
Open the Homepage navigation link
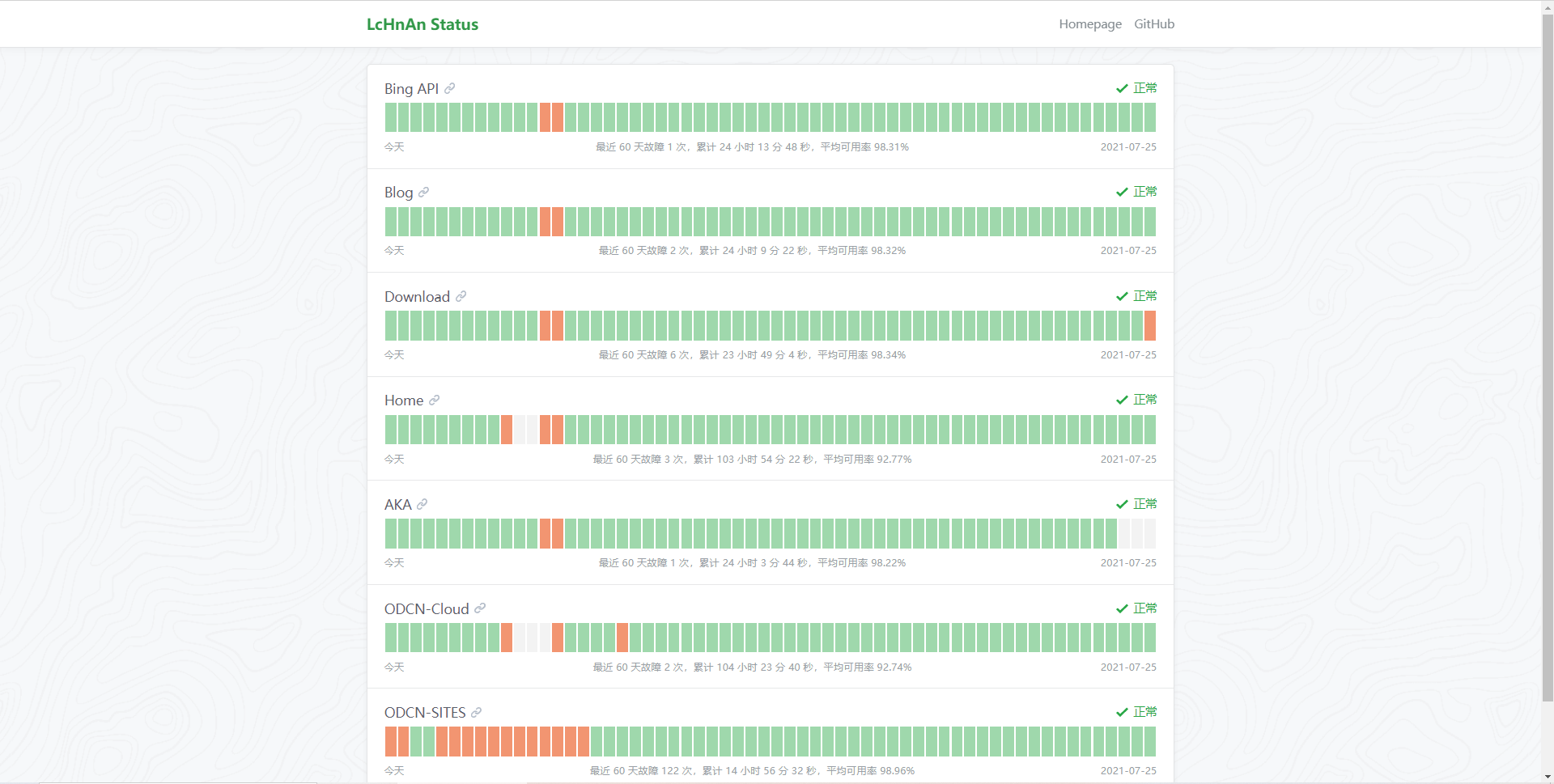click(1089, 24)
